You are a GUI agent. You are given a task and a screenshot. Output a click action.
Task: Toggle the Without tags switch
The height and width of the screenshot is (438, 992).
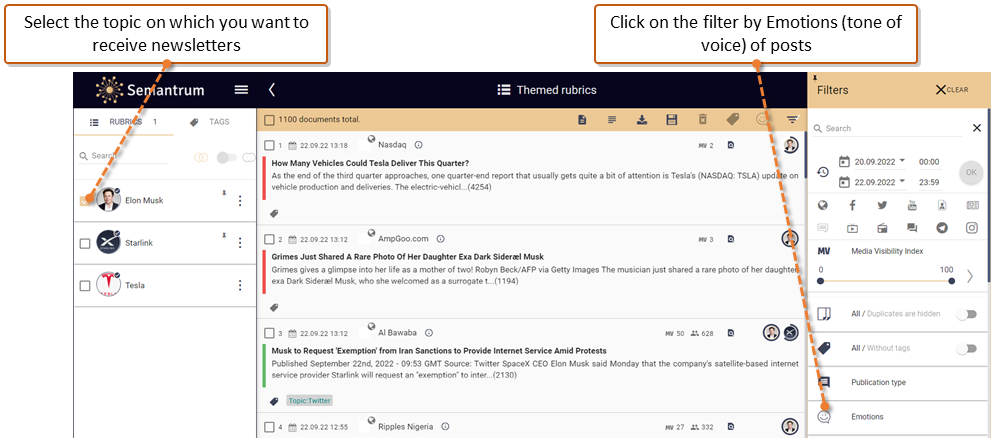coord(966,348)
